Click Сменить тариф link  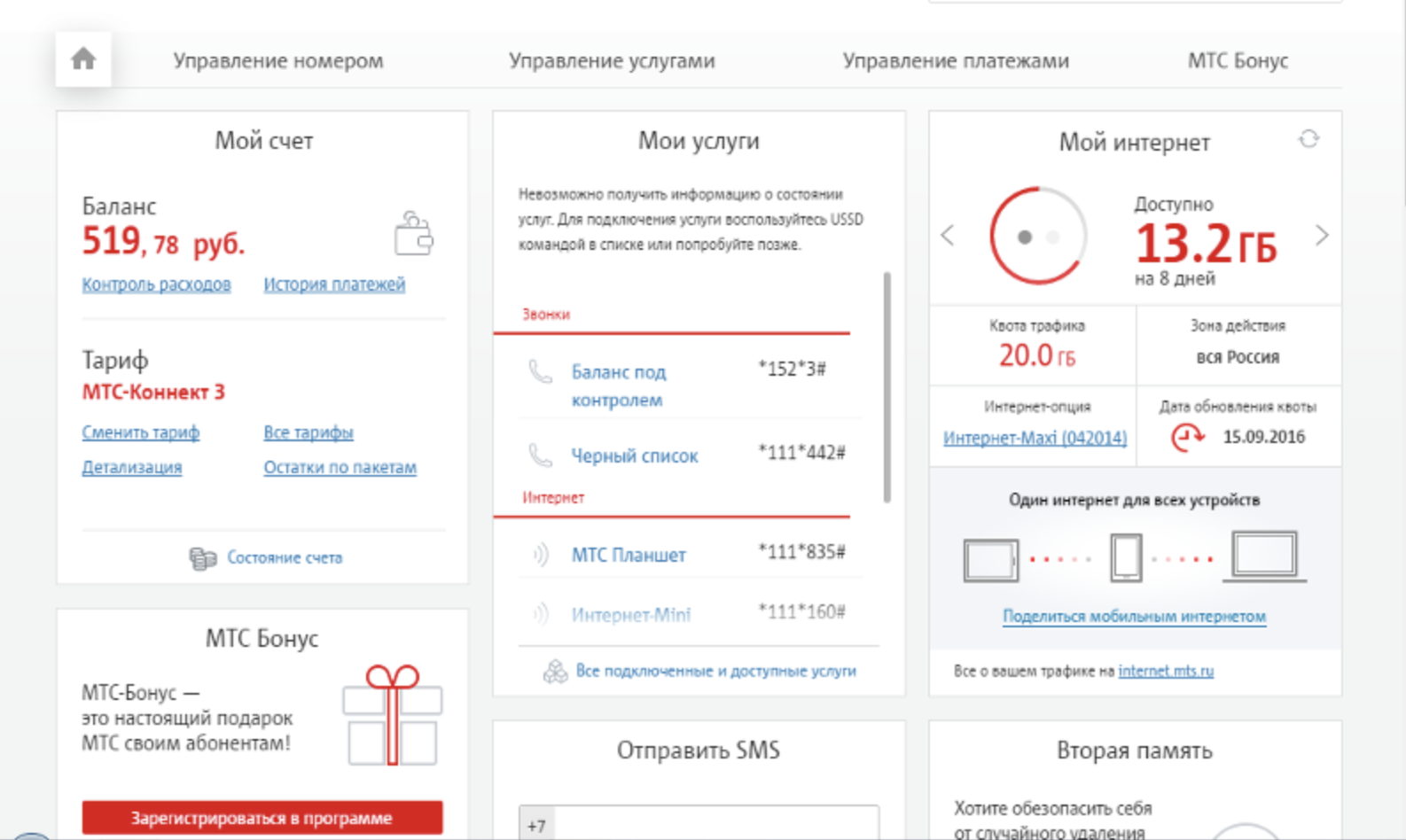pos(141,432)
